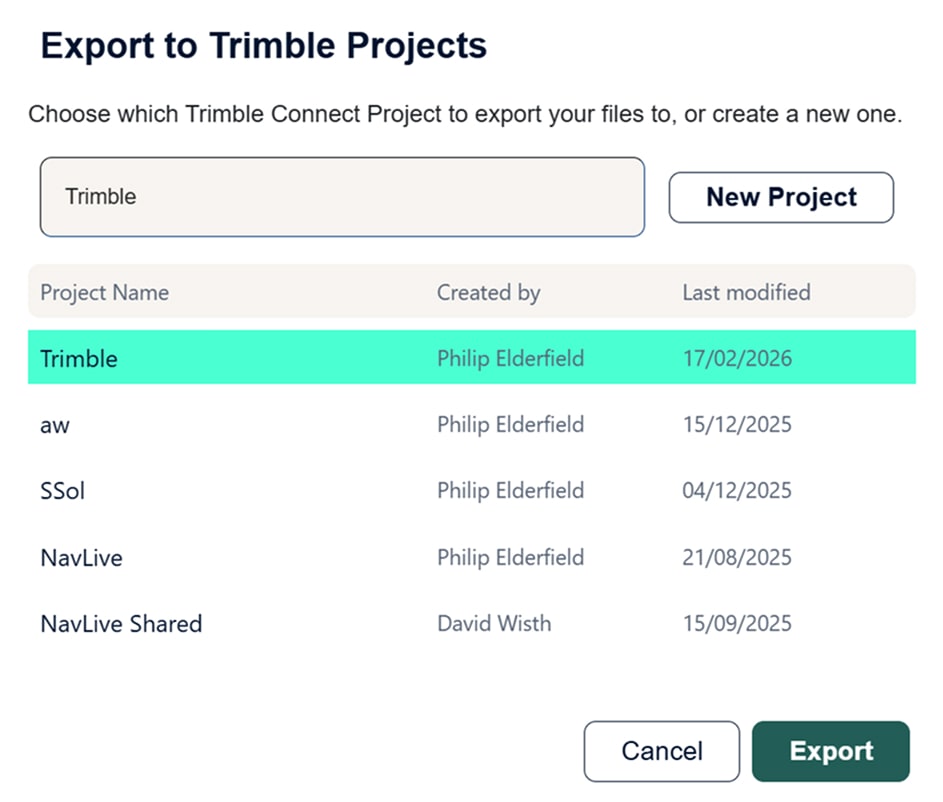The image size is (943, 802).
Task: Pick the NavLive project name
Action: tap(81, 557)
